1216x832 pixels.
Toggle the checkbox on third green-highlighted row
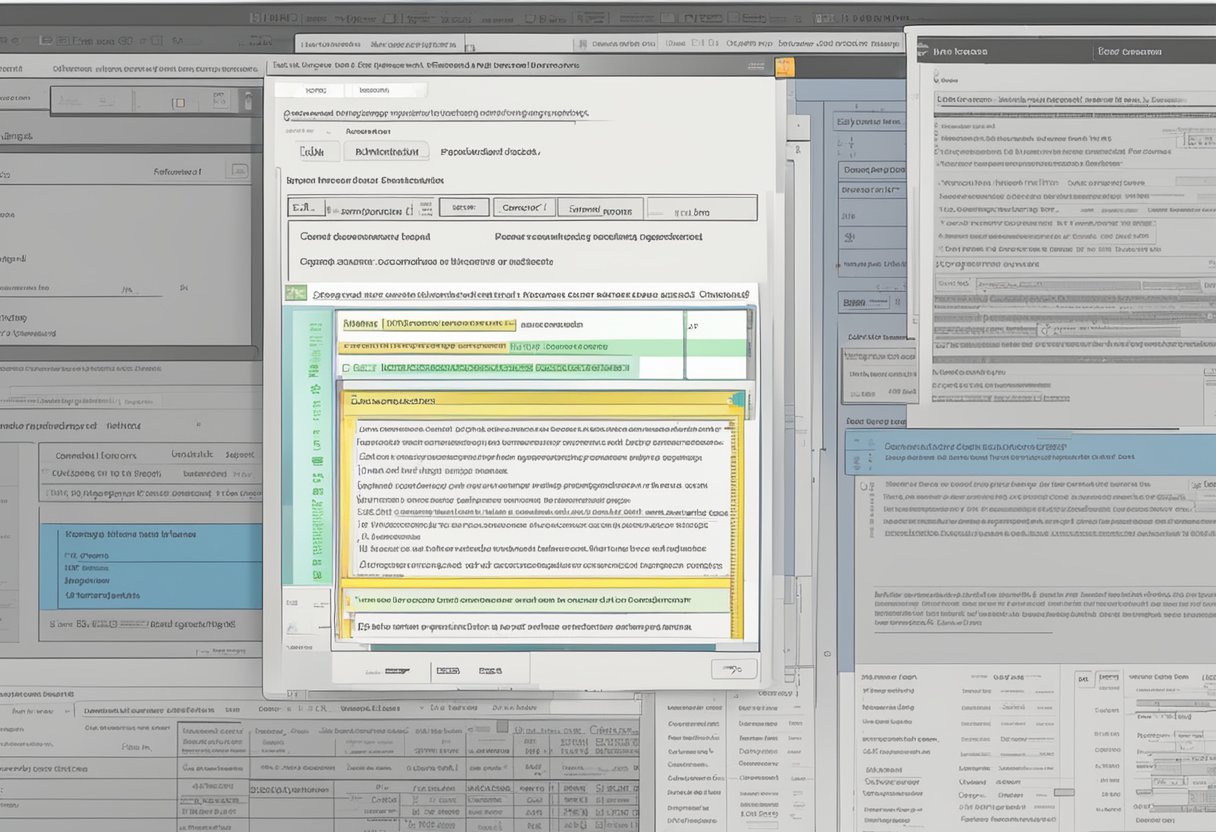click(346, 368)
